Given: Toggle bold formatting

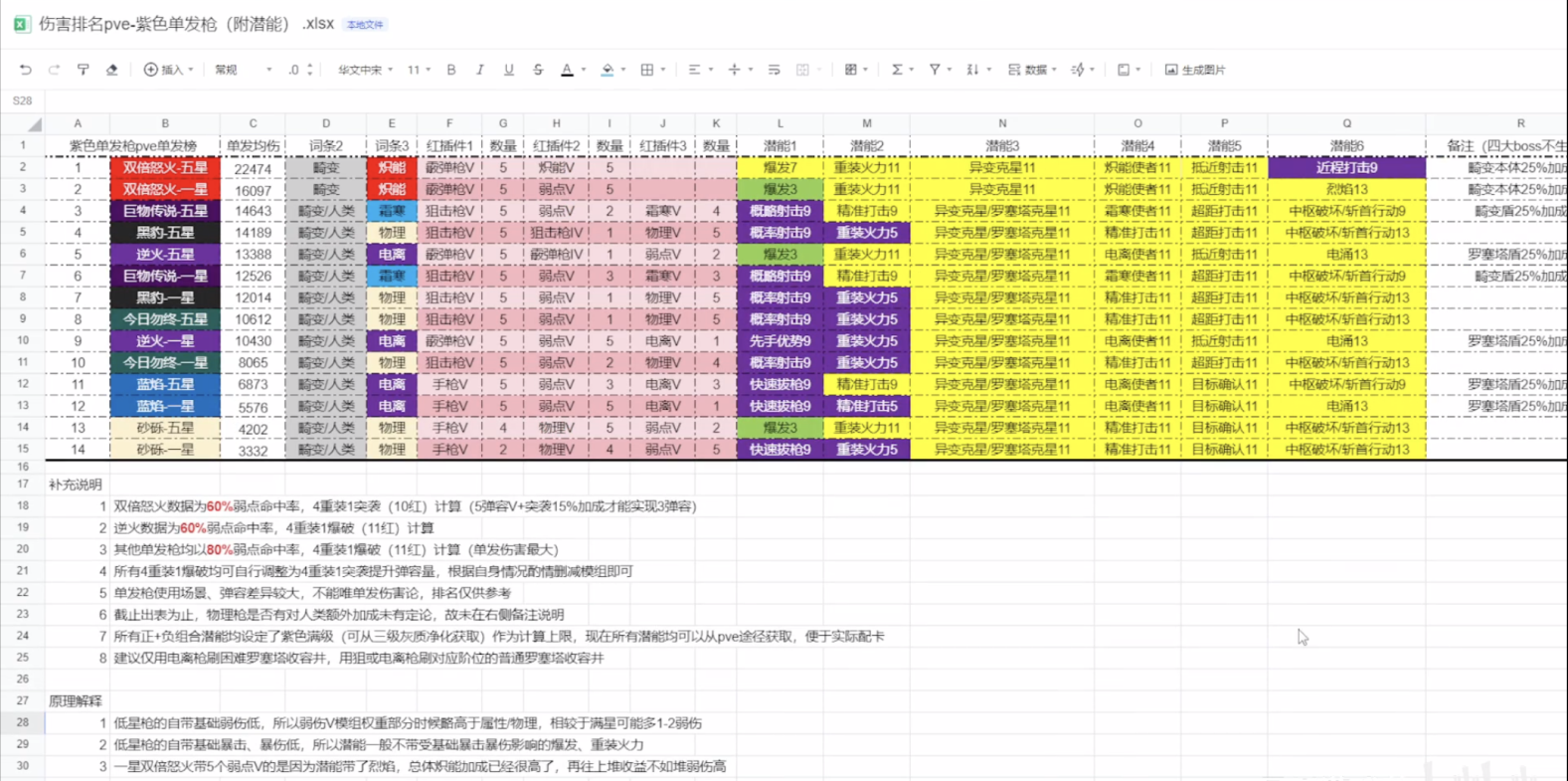Looking at the screenshot, I should click(x=451, y=70).
